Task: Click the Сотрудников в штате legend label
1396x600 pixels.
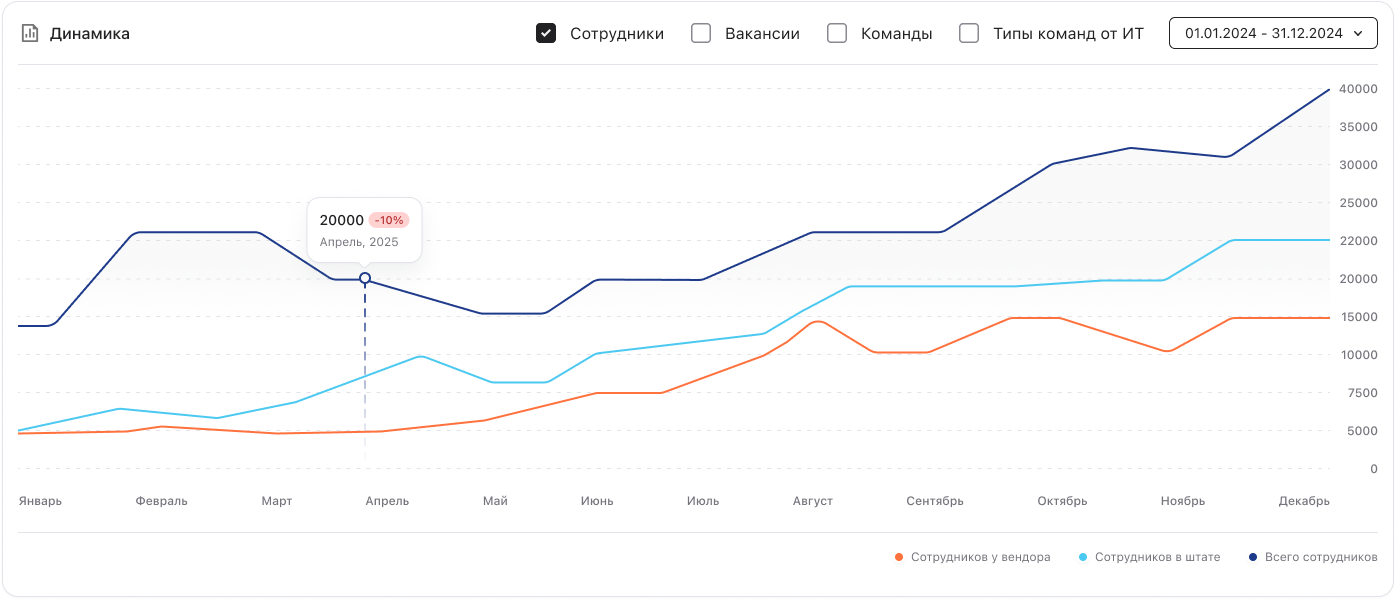Action: 1157,557
